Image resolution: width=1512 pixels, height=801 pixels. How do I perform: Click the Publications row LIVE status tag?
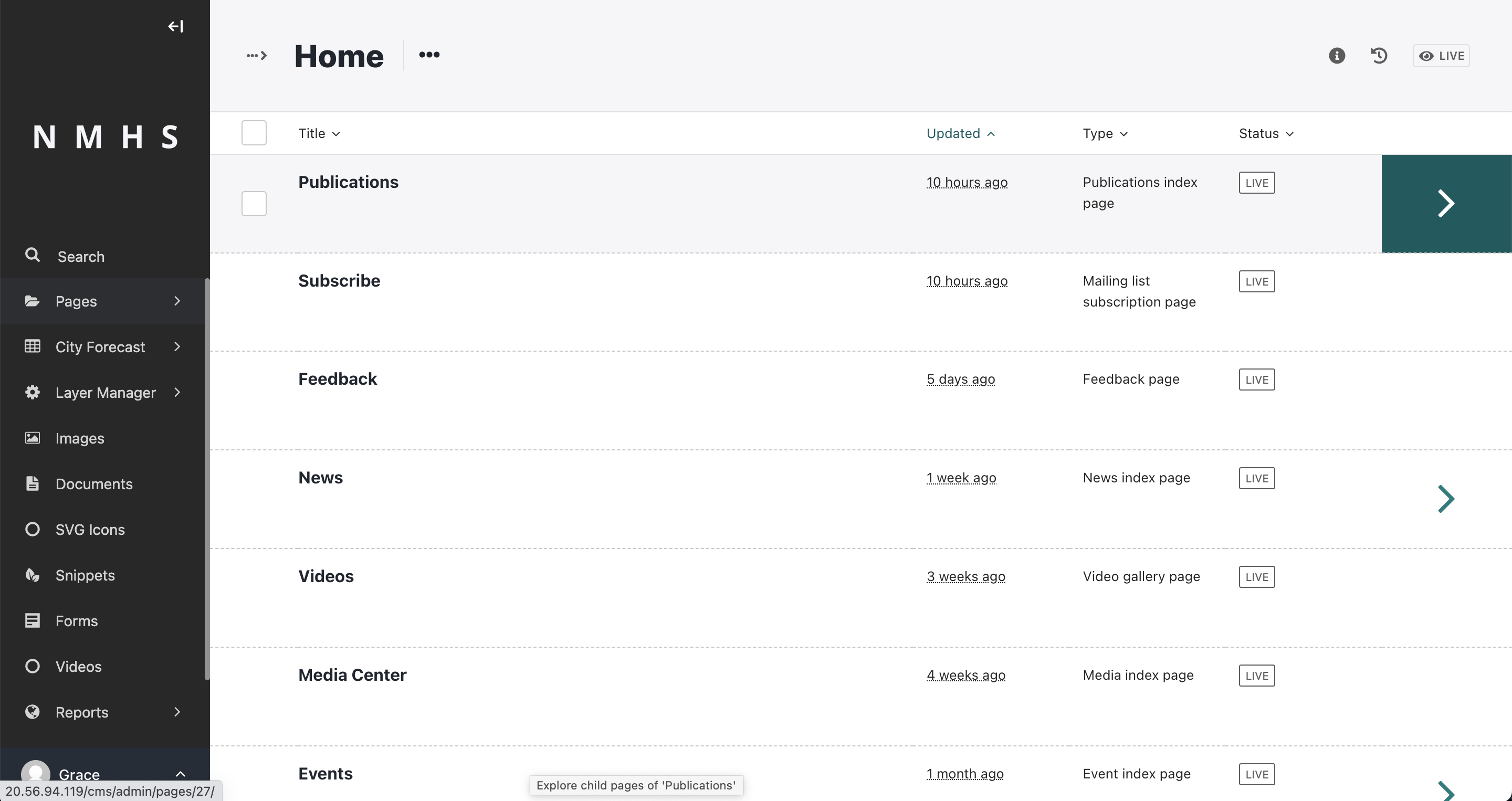[x=1257, y=183]
